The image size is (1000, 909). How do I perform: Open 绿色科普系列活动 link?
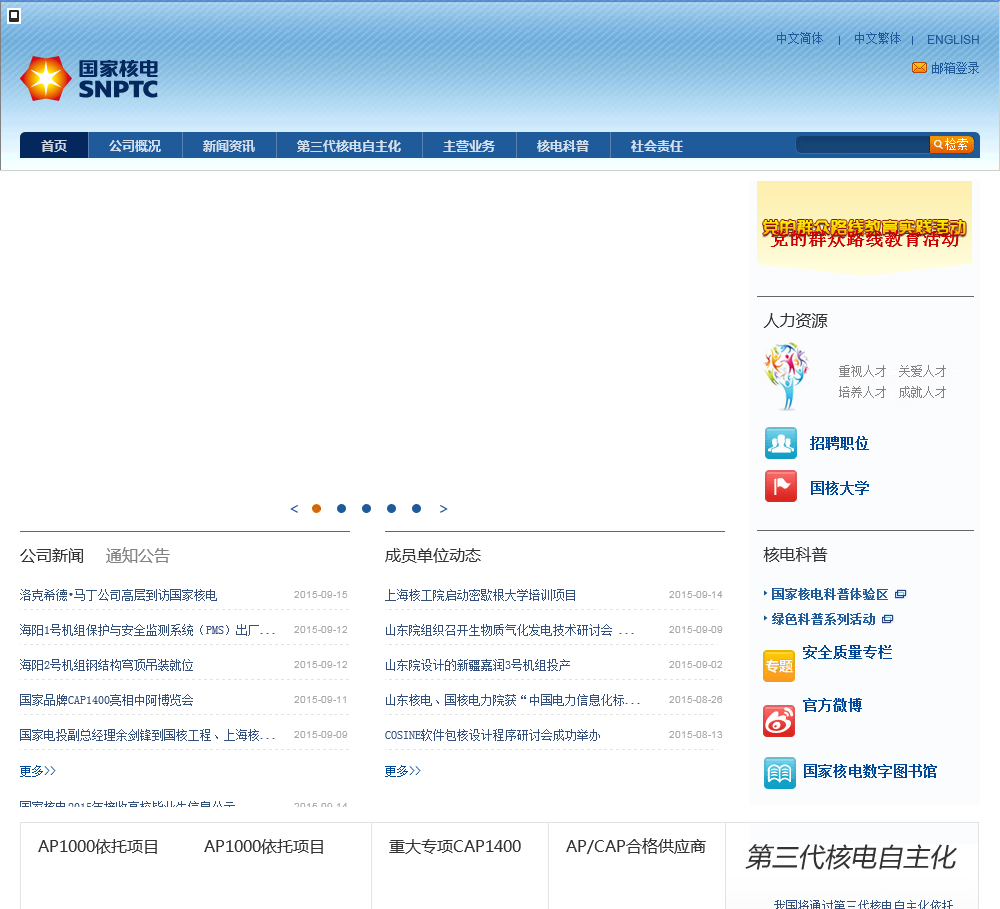tap(823, 619)
